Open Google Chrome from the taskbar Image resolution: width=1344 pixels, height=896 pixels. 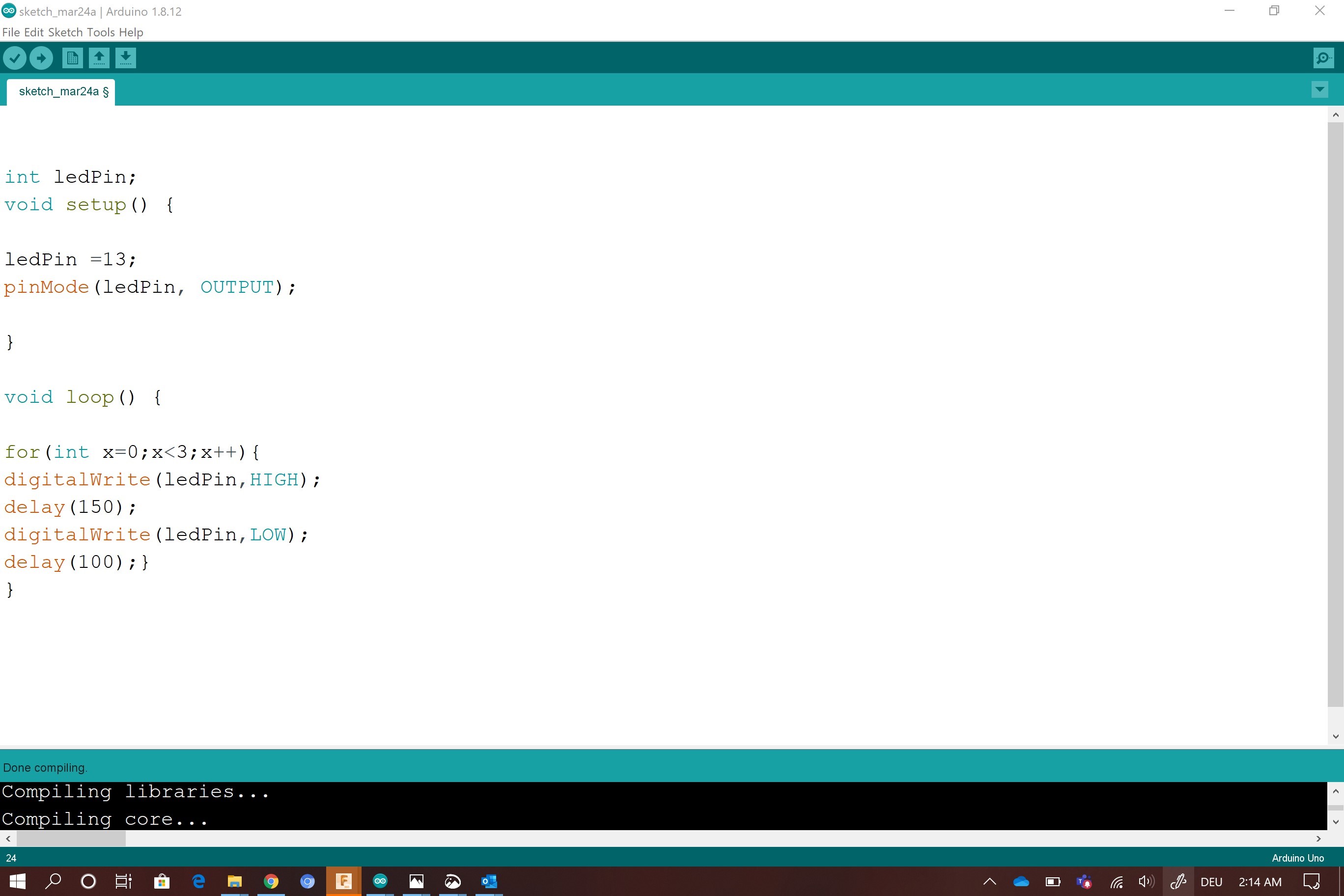pyautogui.click(x=271, y=881)
